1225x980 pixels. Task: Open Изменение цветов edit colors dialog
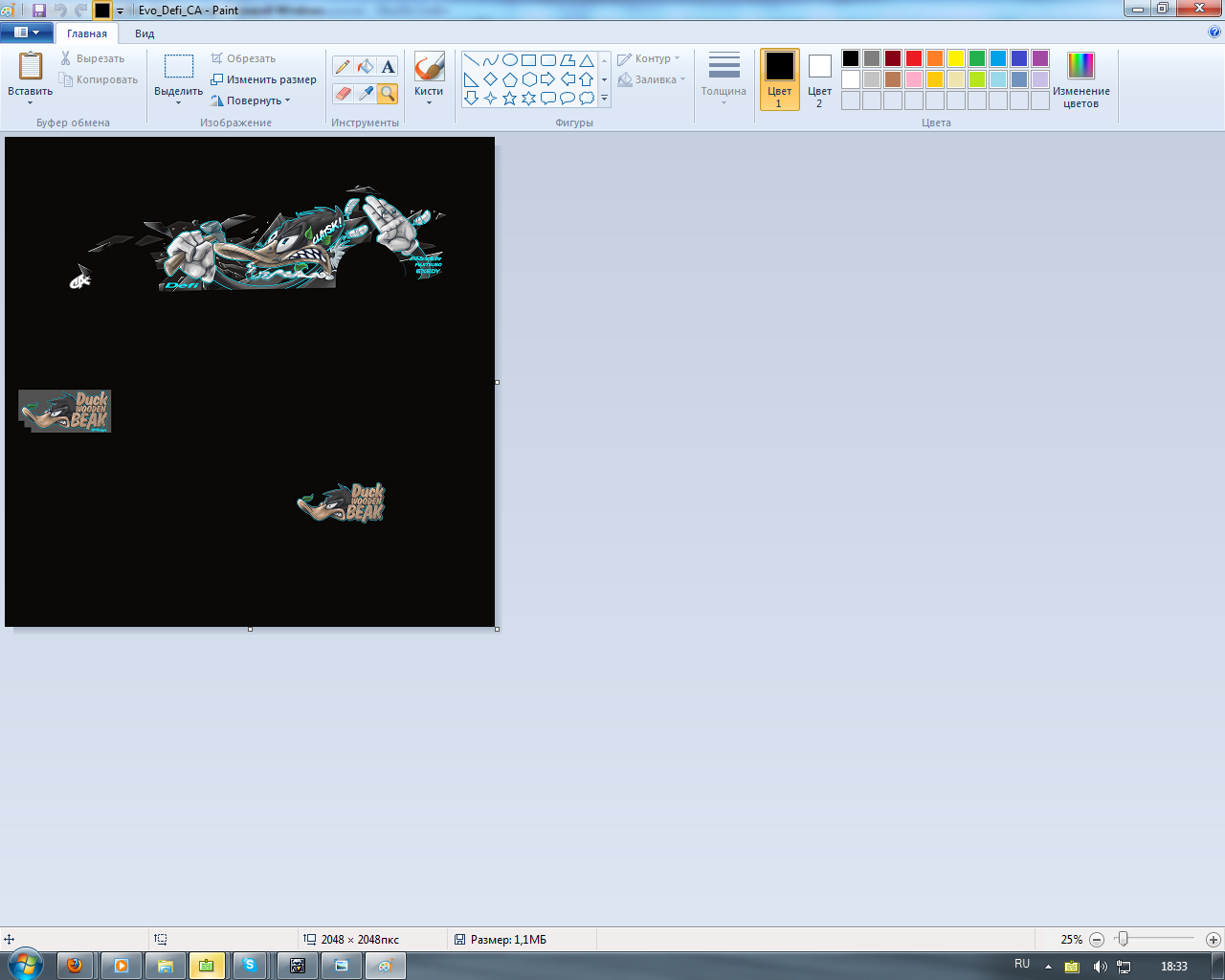point(1081,79)
